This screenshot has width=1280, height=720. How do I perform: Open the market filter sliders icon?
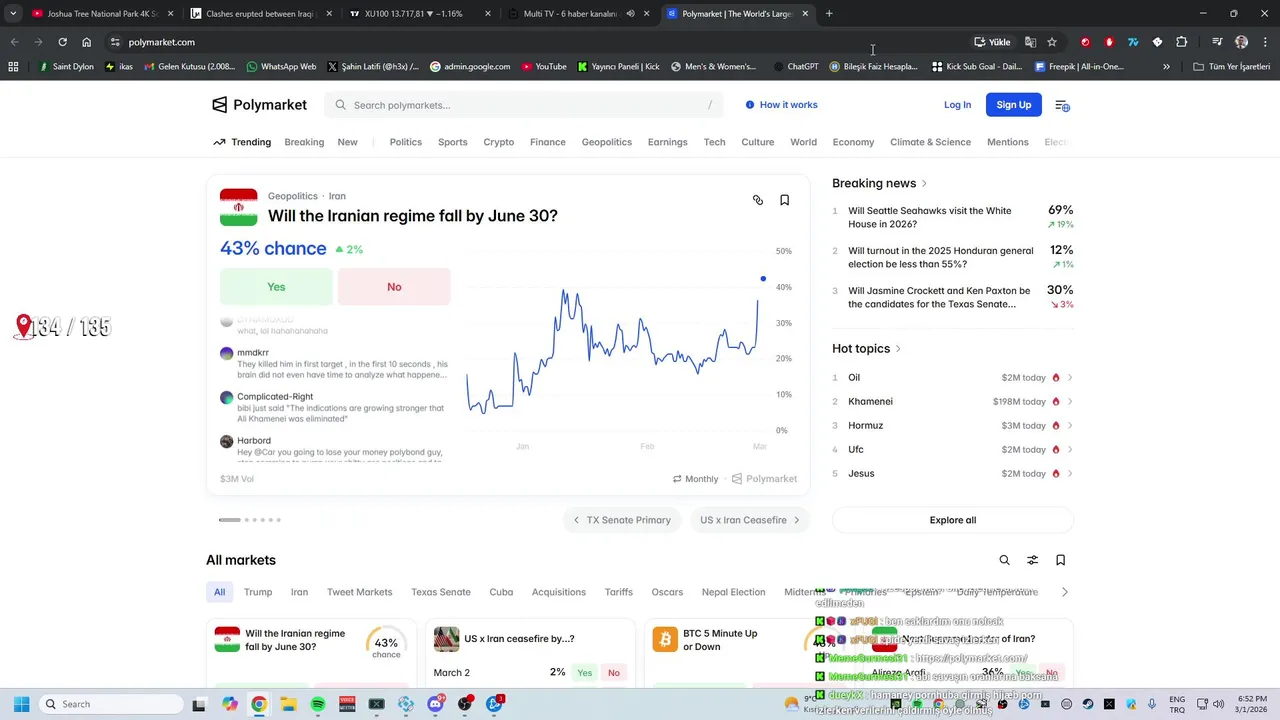tap(1032, 560)
